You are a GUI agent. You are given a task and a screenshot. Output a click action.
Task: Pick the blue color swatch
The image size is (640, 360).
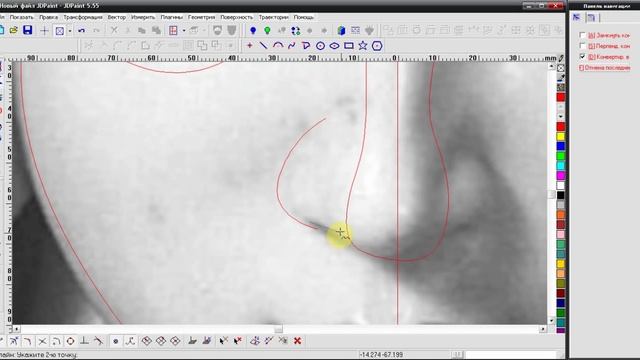[x=561, y=146]
